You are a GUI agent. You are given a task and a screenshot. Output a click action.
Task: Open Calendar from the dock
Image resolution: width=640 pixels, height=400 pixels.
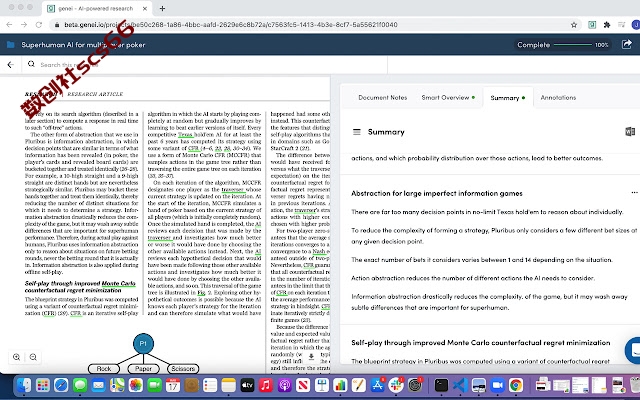[173, 385]
